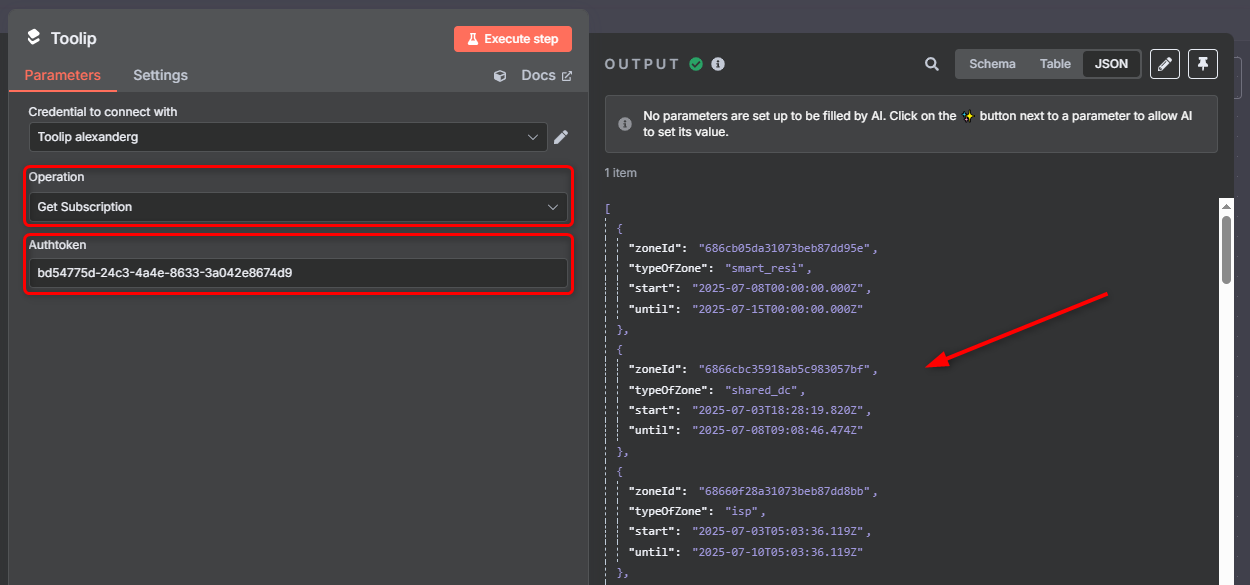Switch output view to Schema

(992, 64)
